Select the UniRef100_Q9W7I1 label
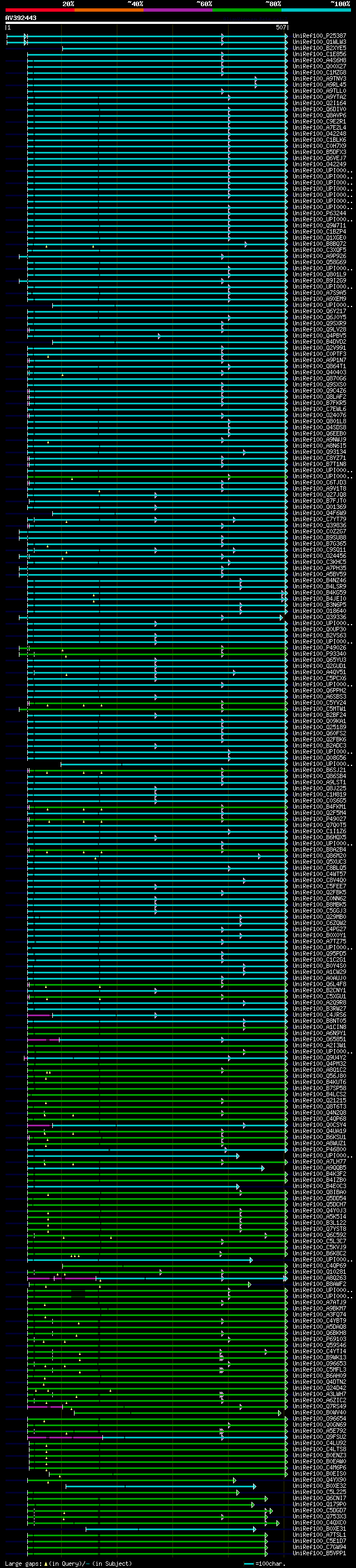 [x=319, y=226]
